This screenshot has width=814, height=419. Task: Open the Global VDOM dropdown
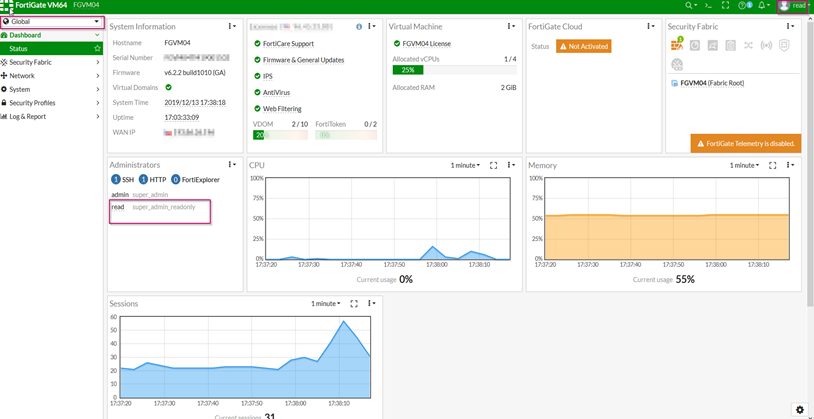pyautogui.click(x=52, y=21)
